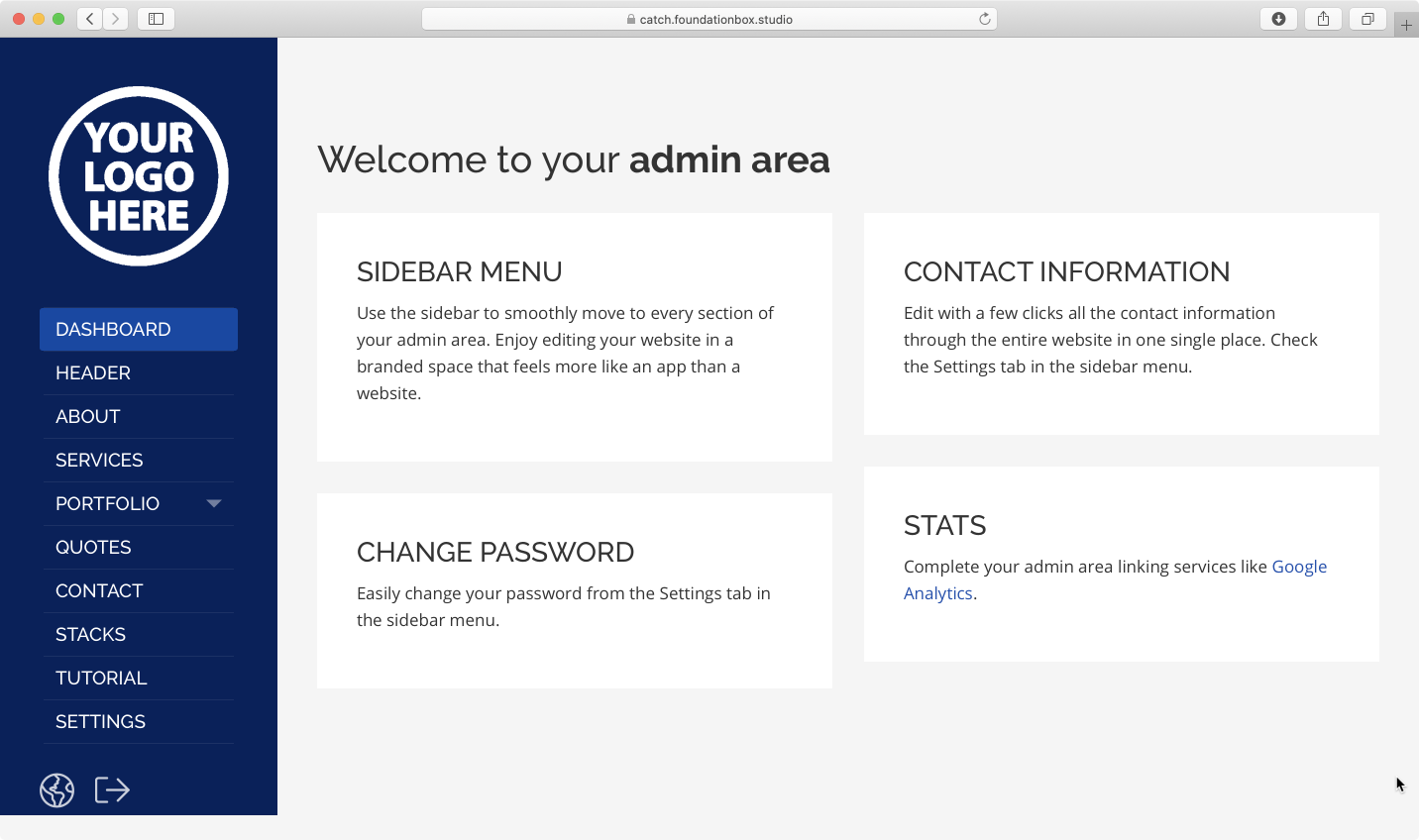1419x840 pixels.
Task: Click the globe icon in sidebar footer
Action: [56, 790]
